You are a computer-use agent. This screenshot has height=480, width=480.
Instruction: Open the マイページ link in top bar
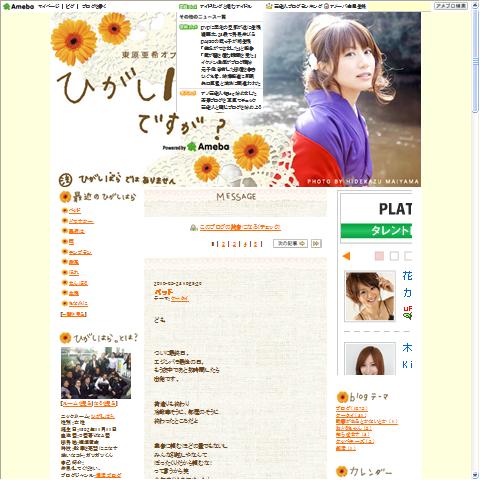[49, 6]
